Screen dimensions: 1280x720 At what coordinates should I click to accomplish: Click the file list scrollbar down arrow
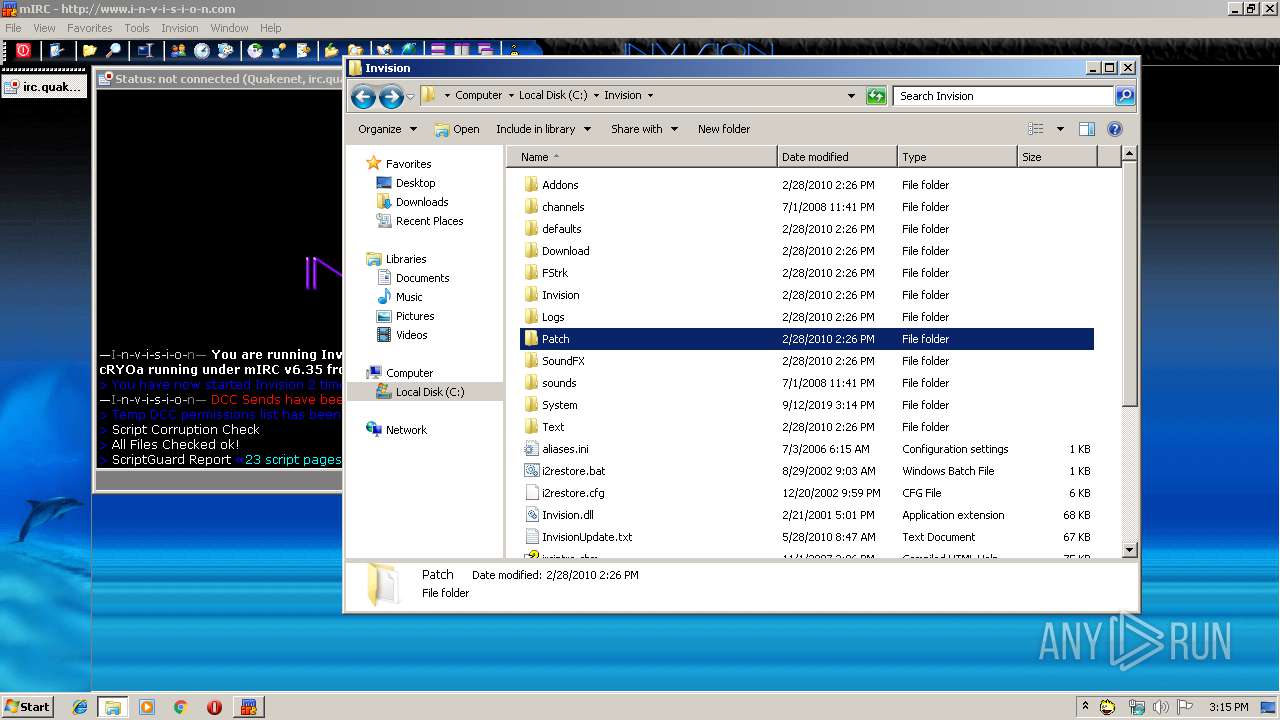(x=1129, y=549)
